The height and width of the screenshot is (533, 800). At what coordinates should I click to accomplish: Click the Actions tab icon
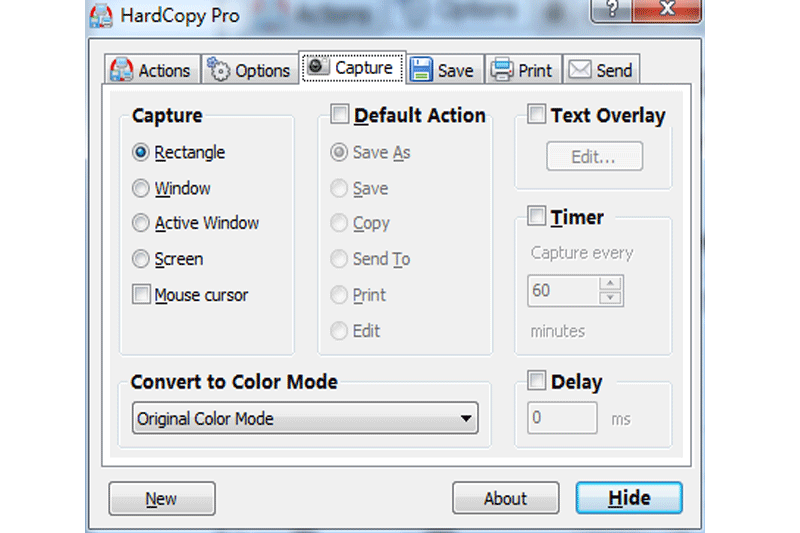coord(122,70)
